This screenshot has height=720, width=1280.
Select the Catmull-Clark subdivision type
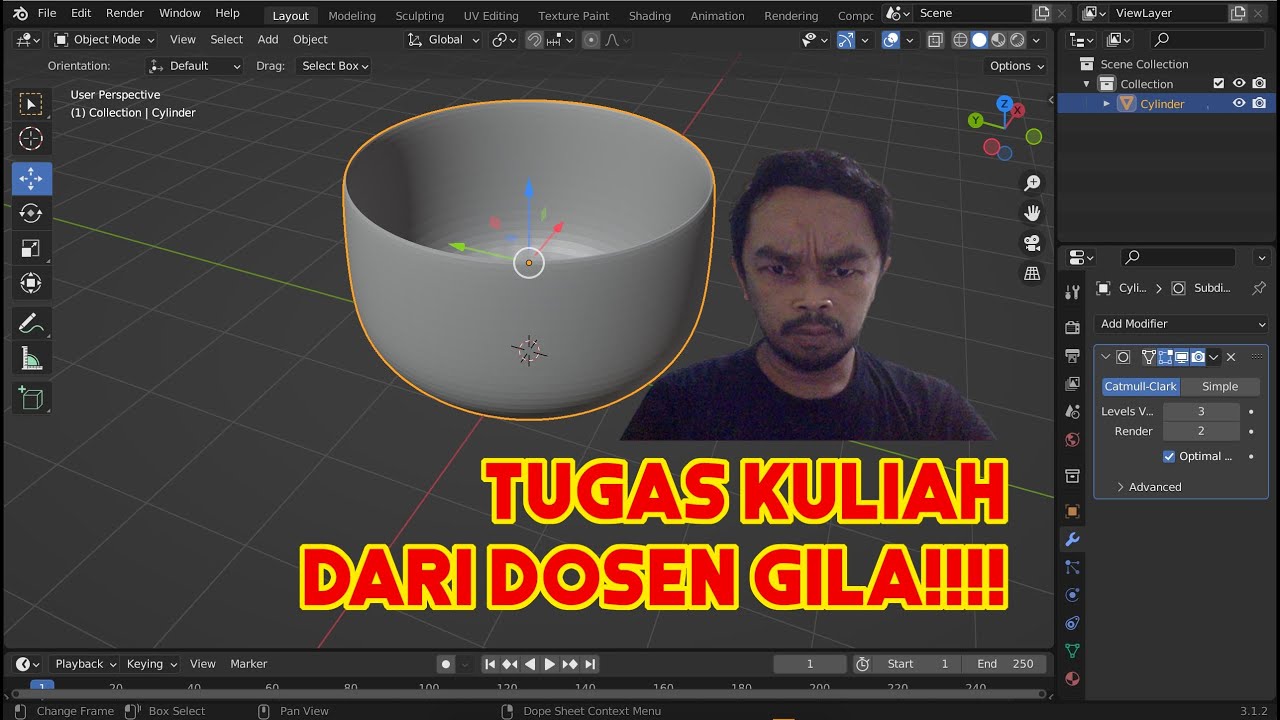(x=1141, y=387)
